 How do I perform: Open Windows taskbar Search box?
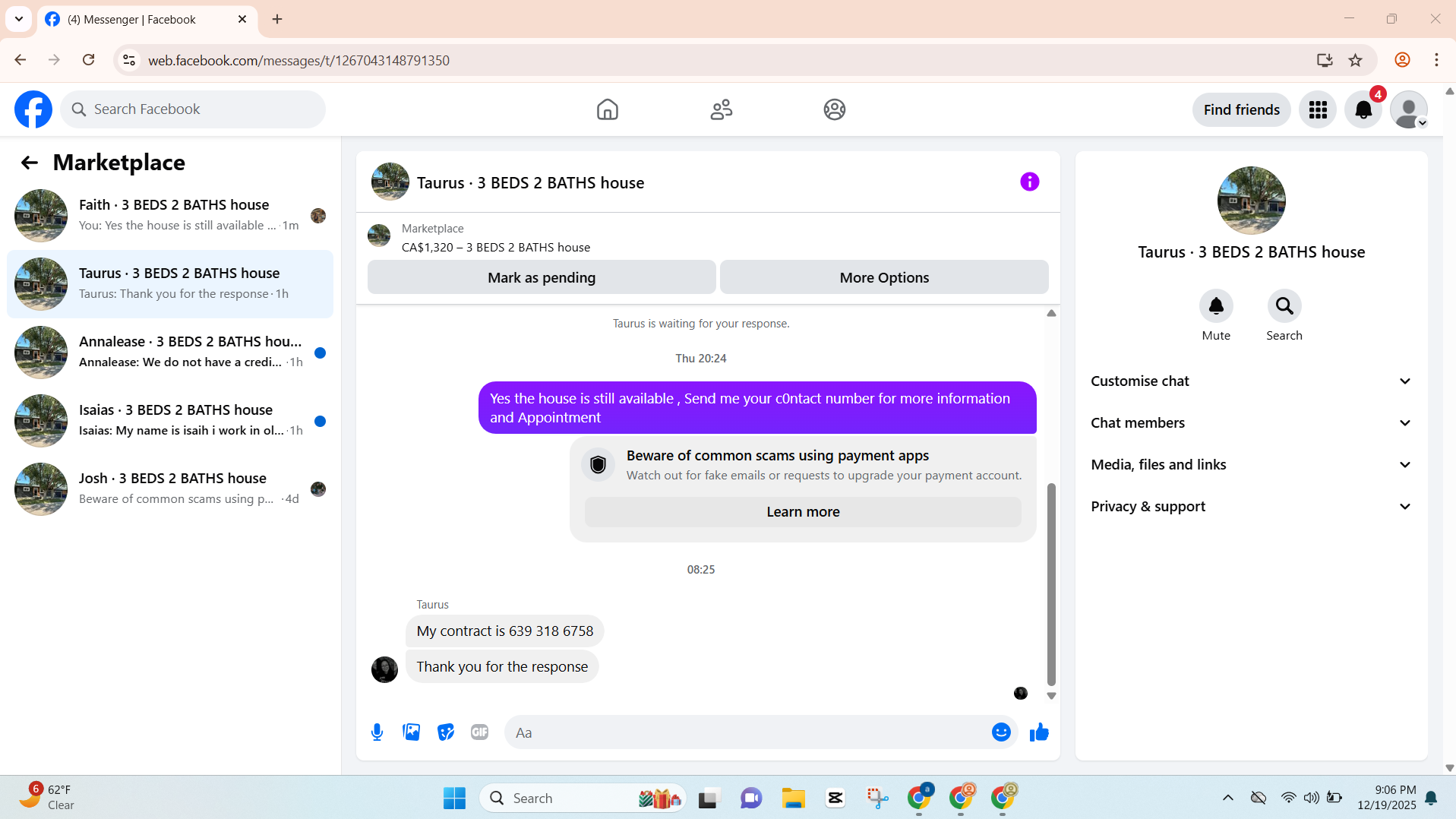tap(583, 798)
